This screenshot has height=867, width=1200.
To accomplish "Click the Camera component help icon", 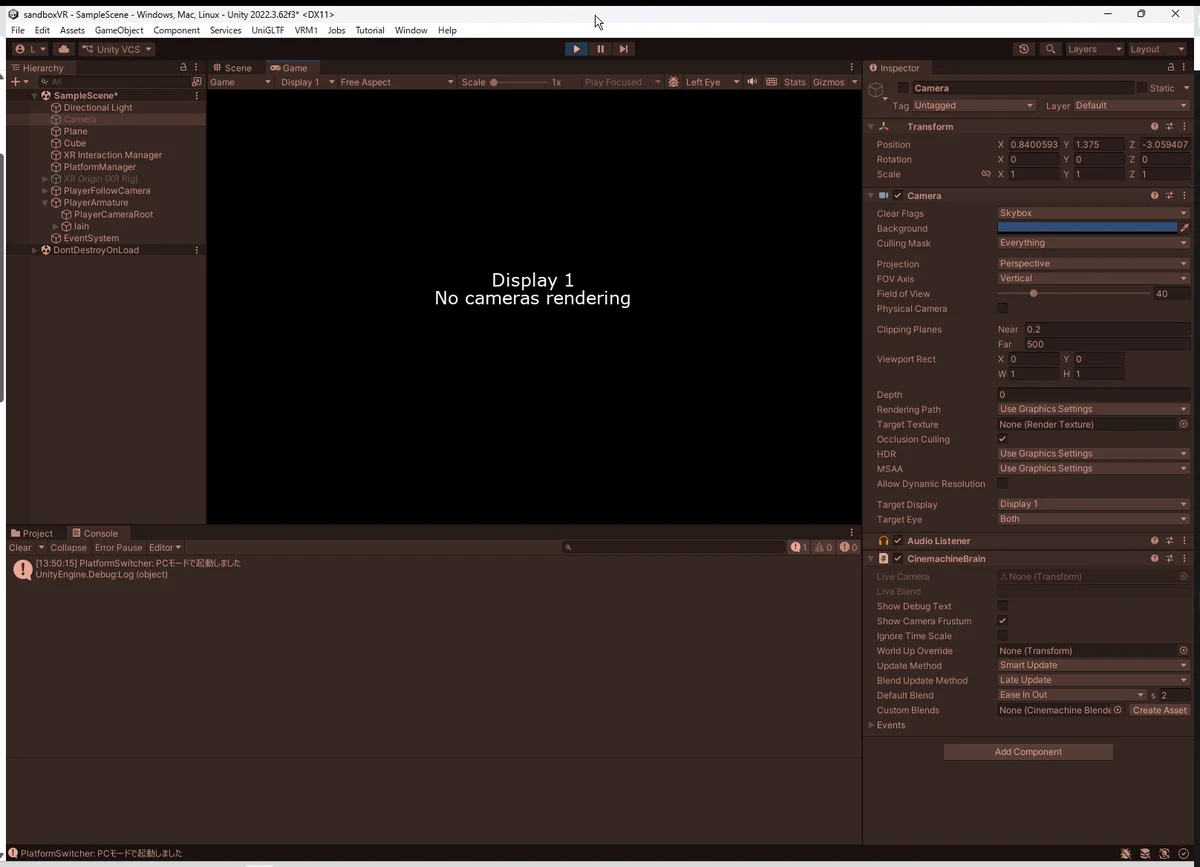I will coord(1154,196).
